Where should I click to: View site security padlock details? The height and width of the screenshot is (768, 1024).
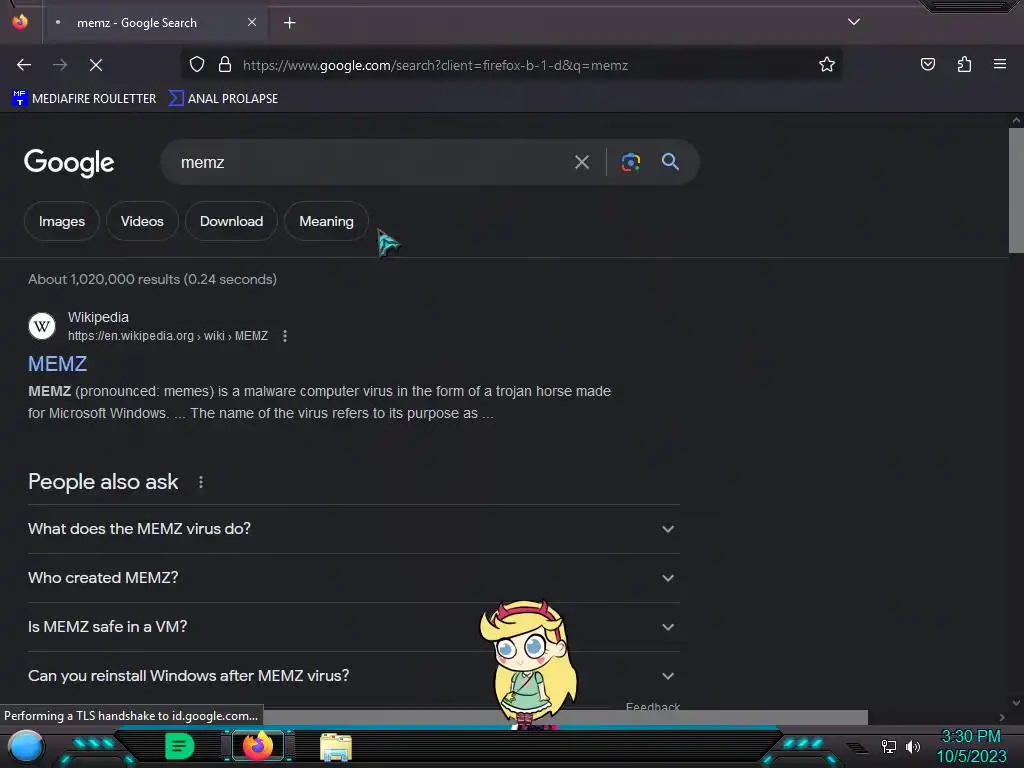coord(225,64)
